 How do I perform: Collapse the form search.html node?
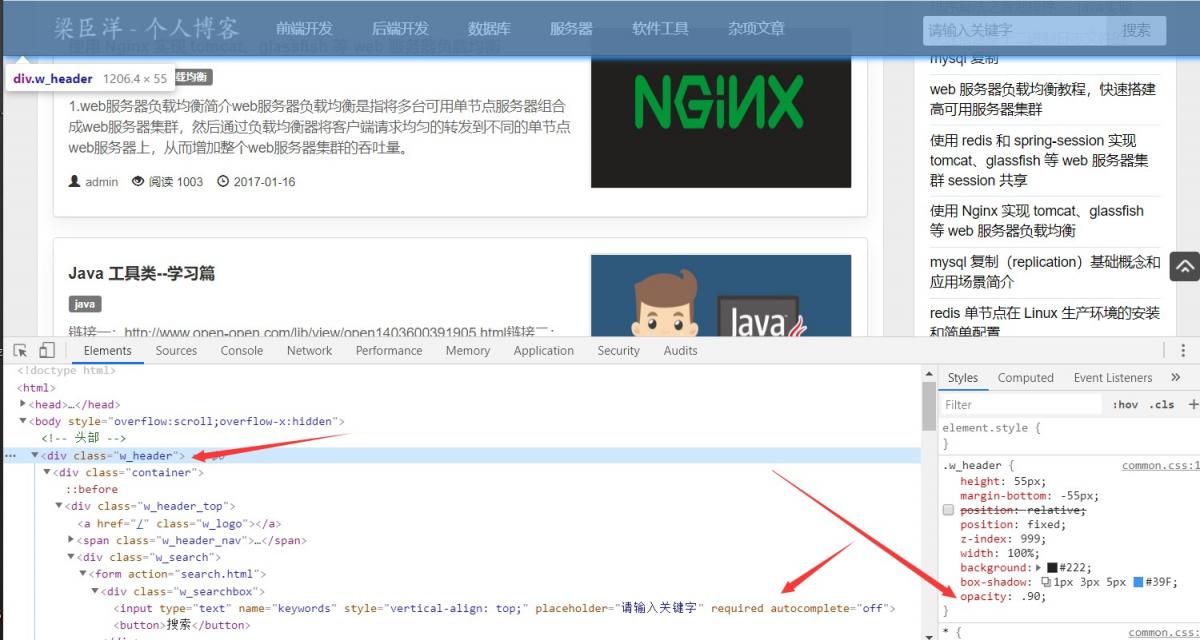(83, 574)
